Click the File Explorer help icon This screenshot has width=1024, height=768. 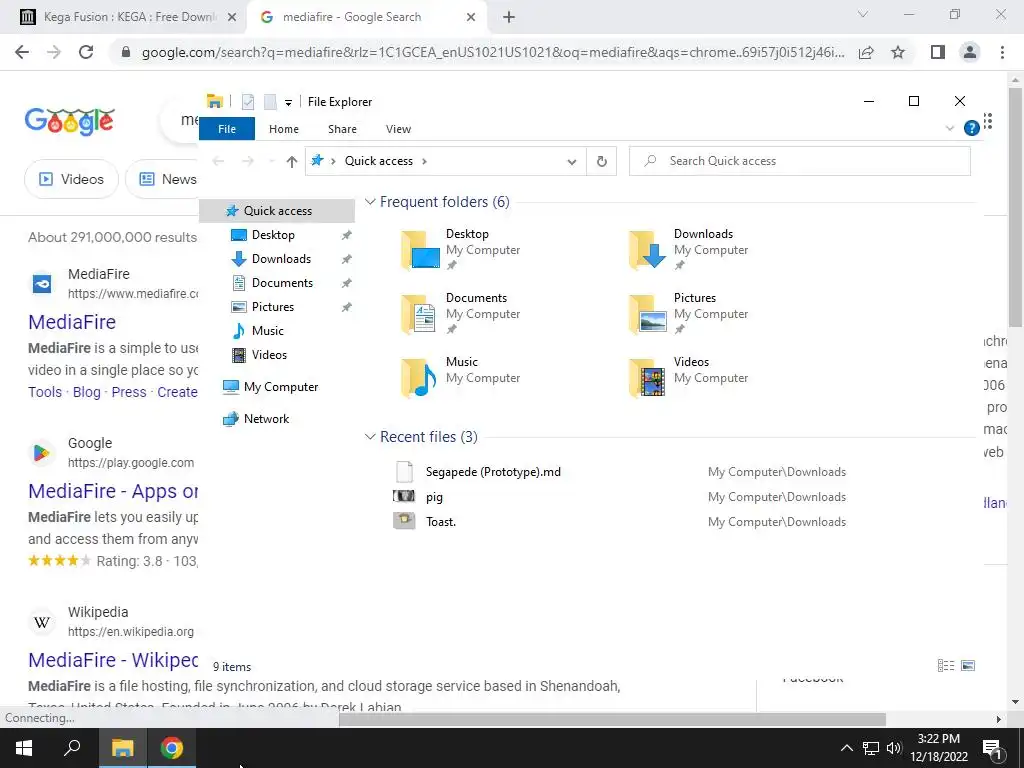[x=971, y=128]
